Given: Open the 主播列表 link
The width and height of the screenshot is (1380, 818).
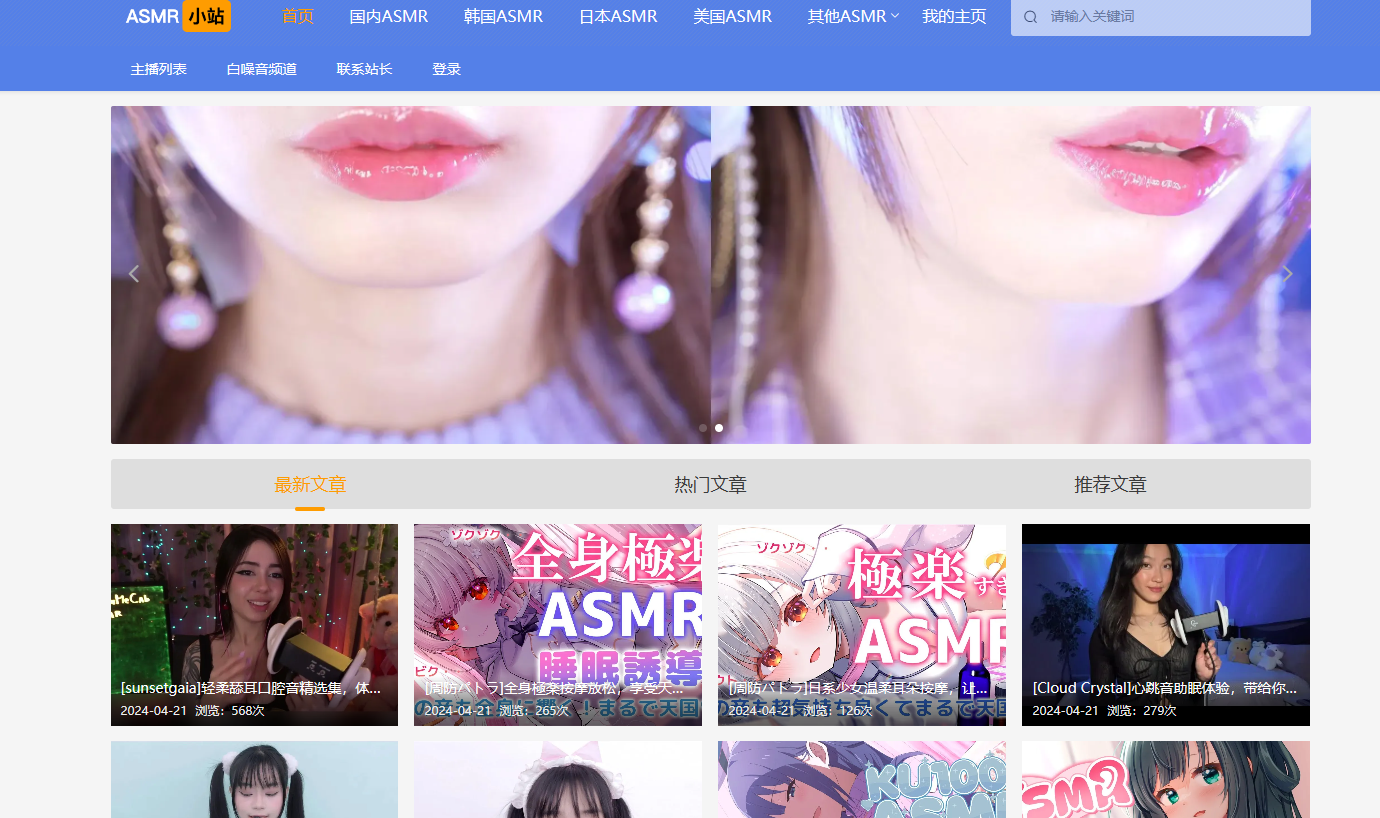Looking at the screenshot, I should click(x=159, y=69).
